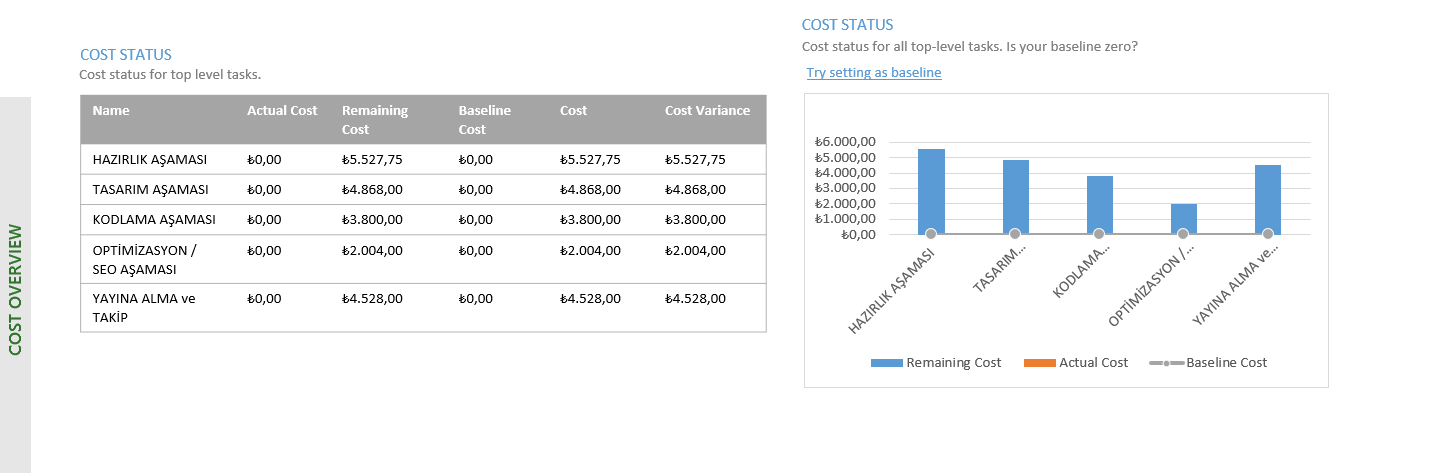Select the HAZIRLIK AŞAMASI table row name
This screenshot has height=473, width=1432.
[x=150, y=159]
